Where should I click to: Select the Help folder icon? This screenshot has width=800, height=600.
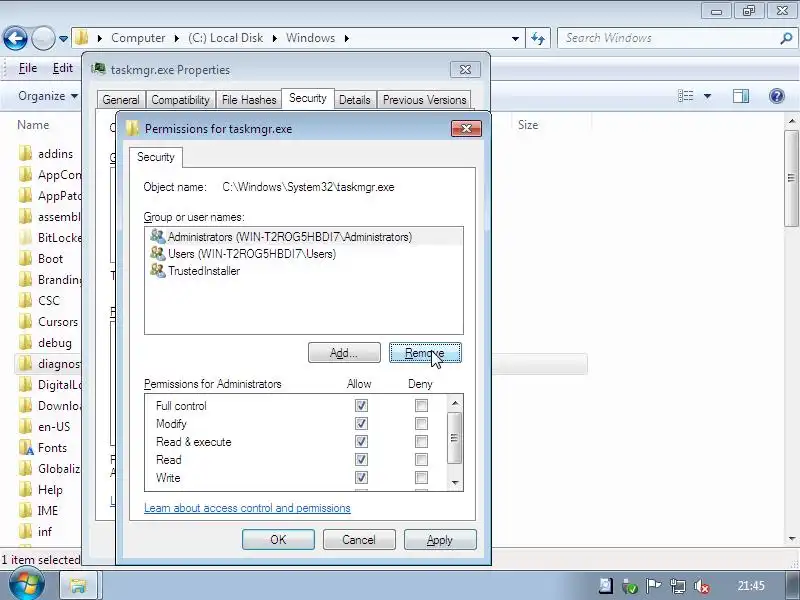[x=25, y=489]
